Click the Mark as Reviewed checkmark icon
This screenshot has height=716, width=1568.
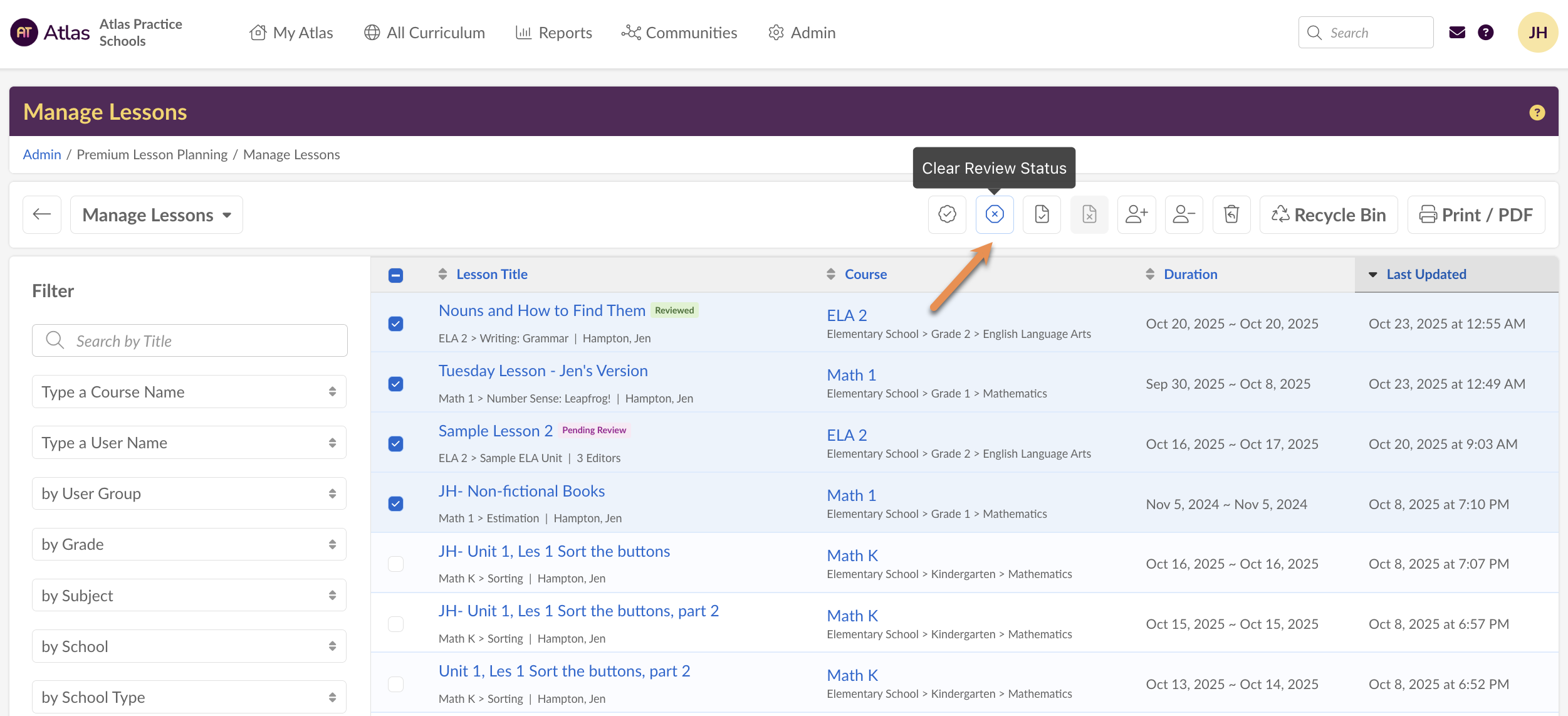[947, 214]
